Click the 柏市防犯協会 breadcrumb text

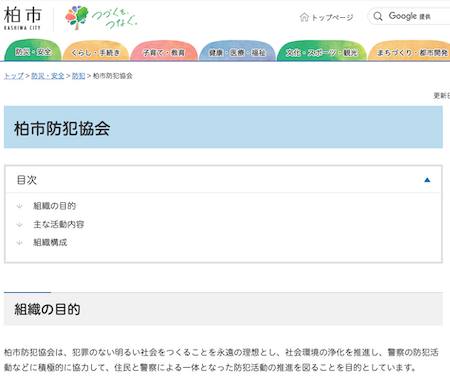[x=113, y=76]
